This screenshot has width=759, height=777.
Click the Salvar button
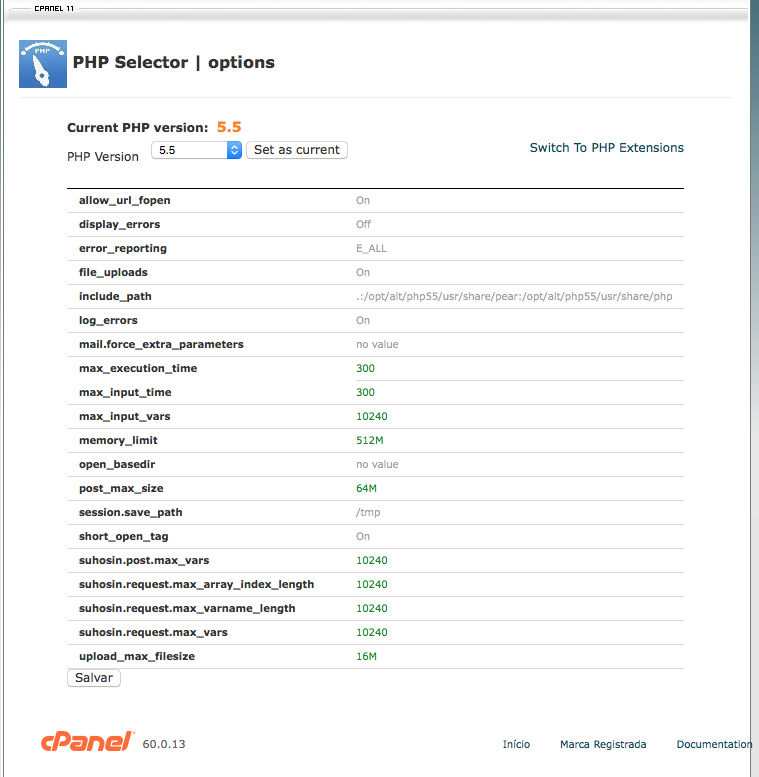(x=94, y=678)
